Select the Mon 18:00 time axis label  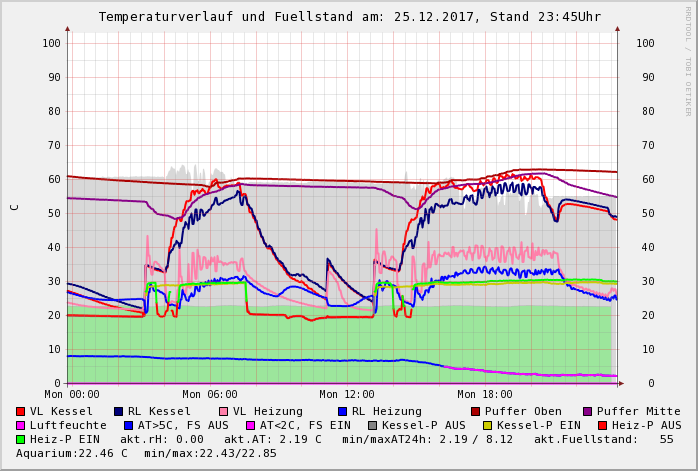(x=484, y=395)
